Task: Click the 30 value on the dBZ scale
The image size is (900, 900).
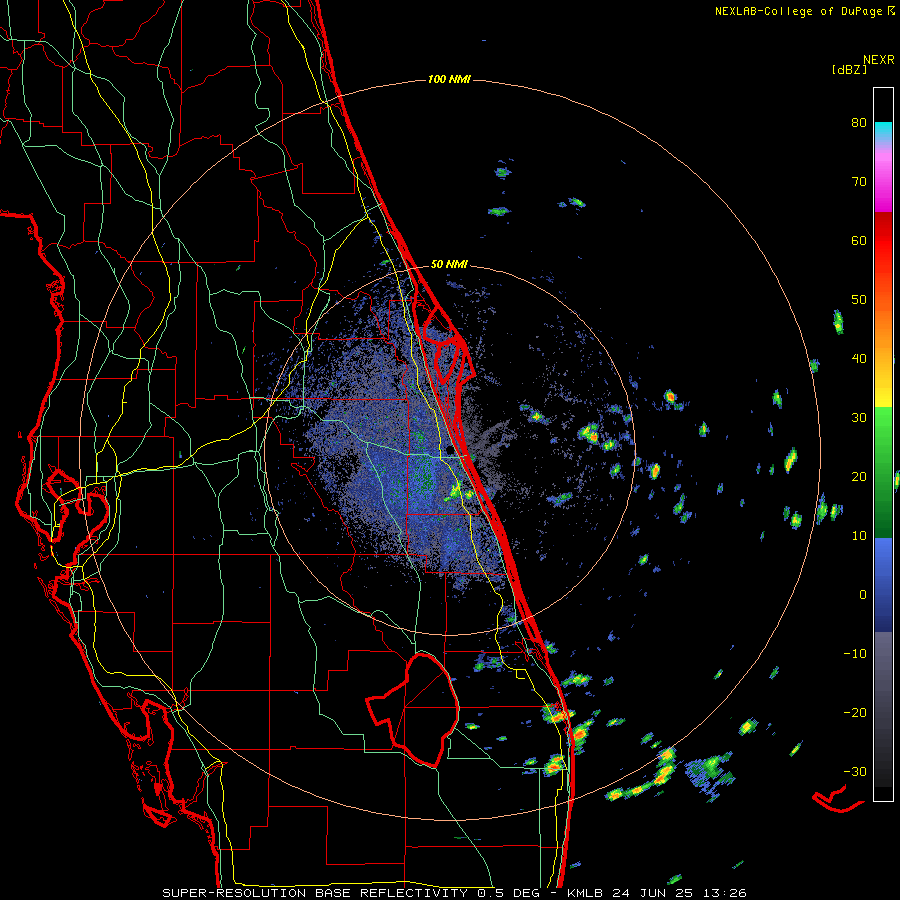Action: coord(859,417)
